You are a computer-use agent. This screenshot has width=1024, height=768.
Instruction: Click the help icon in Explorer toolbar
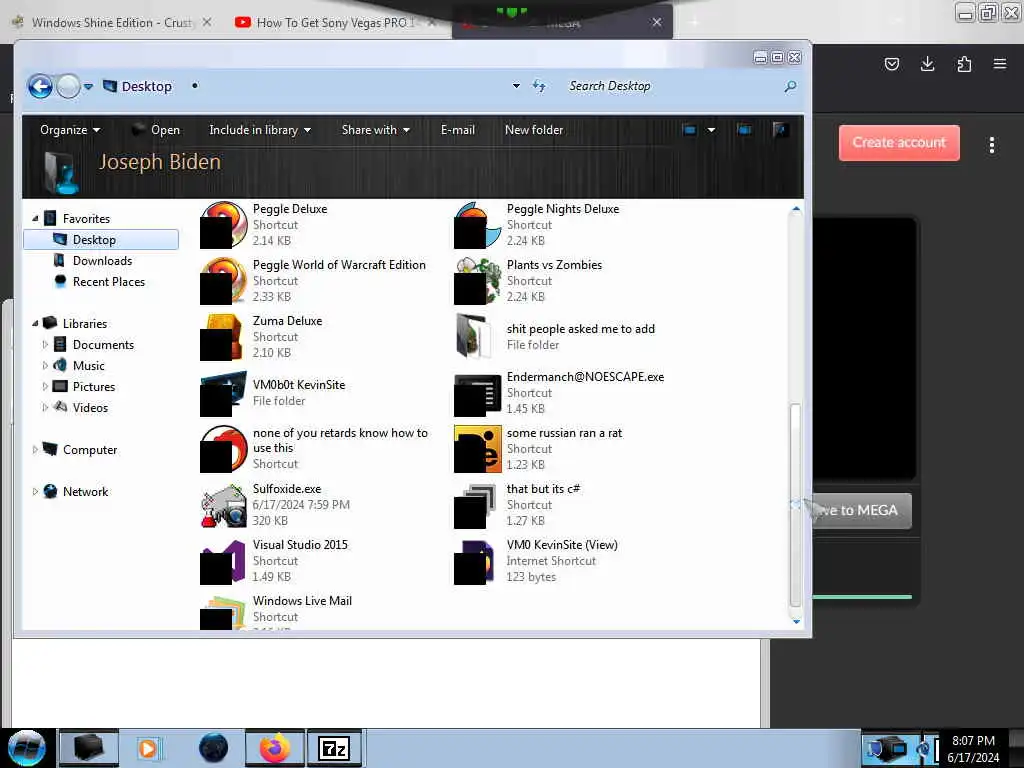point(780,130)
